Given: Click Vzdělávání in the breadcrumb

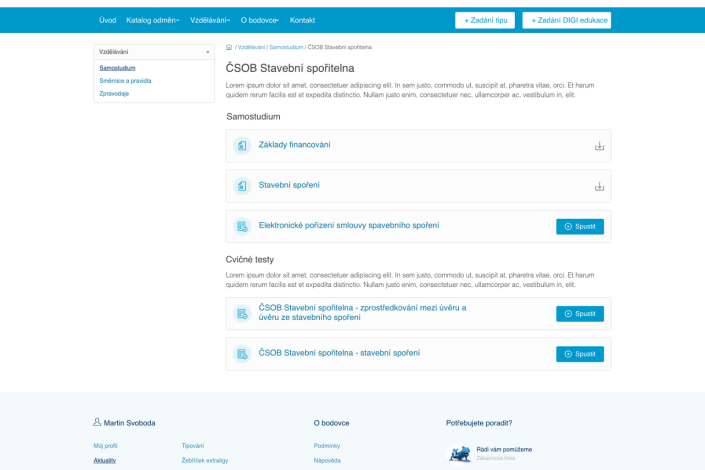Looking at the screenshot, I should click(251, 47).
